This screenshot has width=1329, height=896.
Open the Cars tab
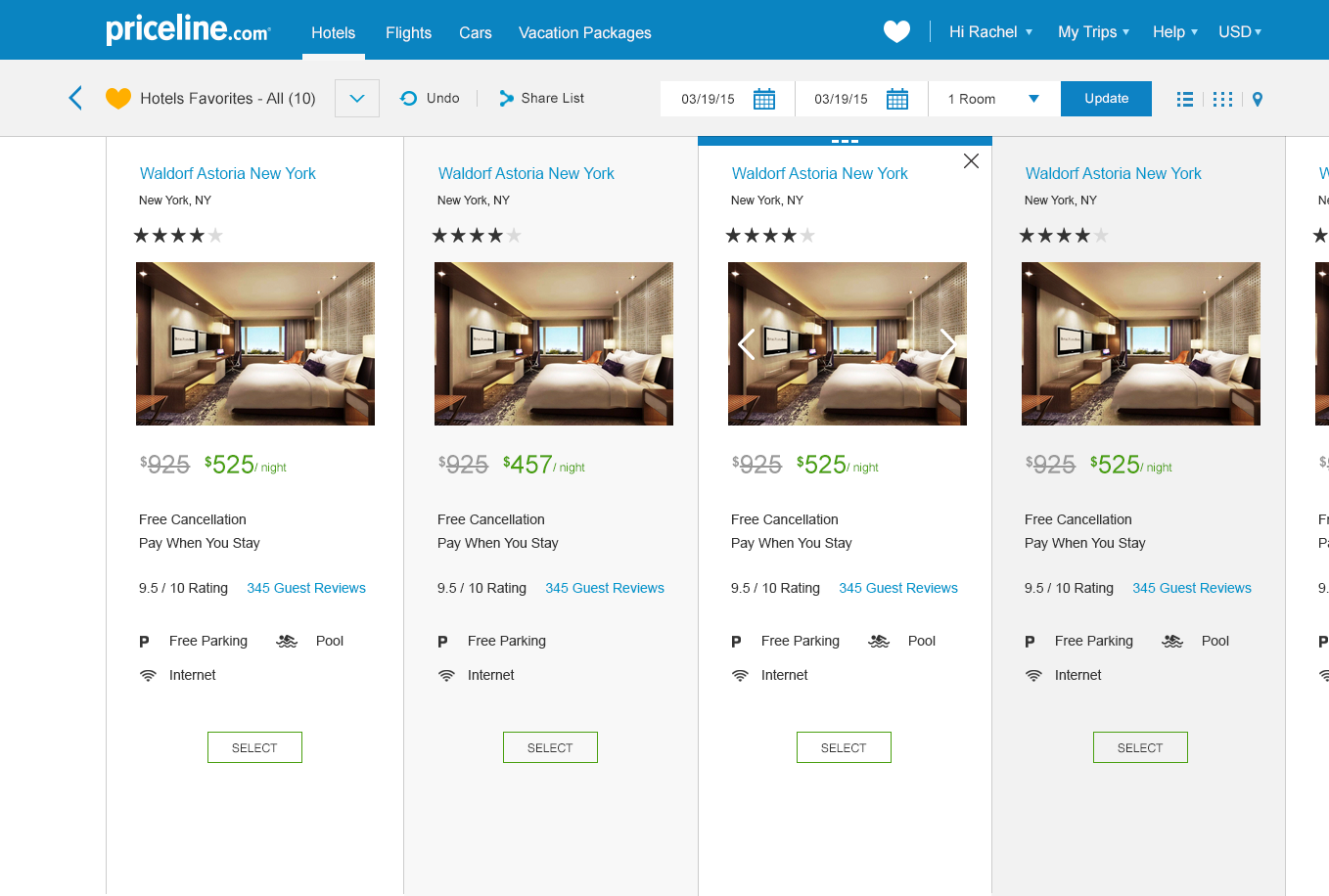point(476,32)
